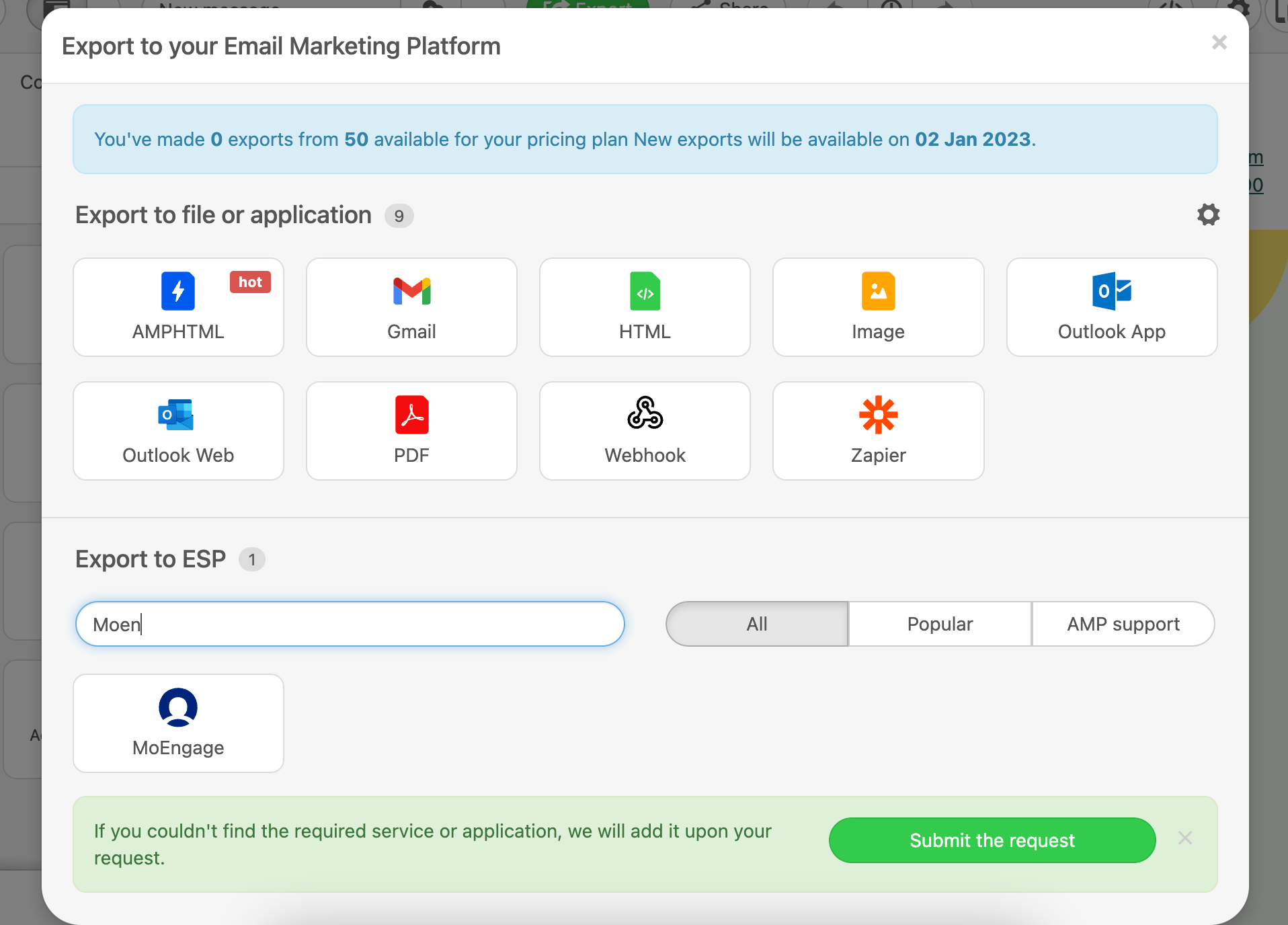Screen dimensions: 1288x925
Task: Click the Submit the request button
Action: pos(992,840)
